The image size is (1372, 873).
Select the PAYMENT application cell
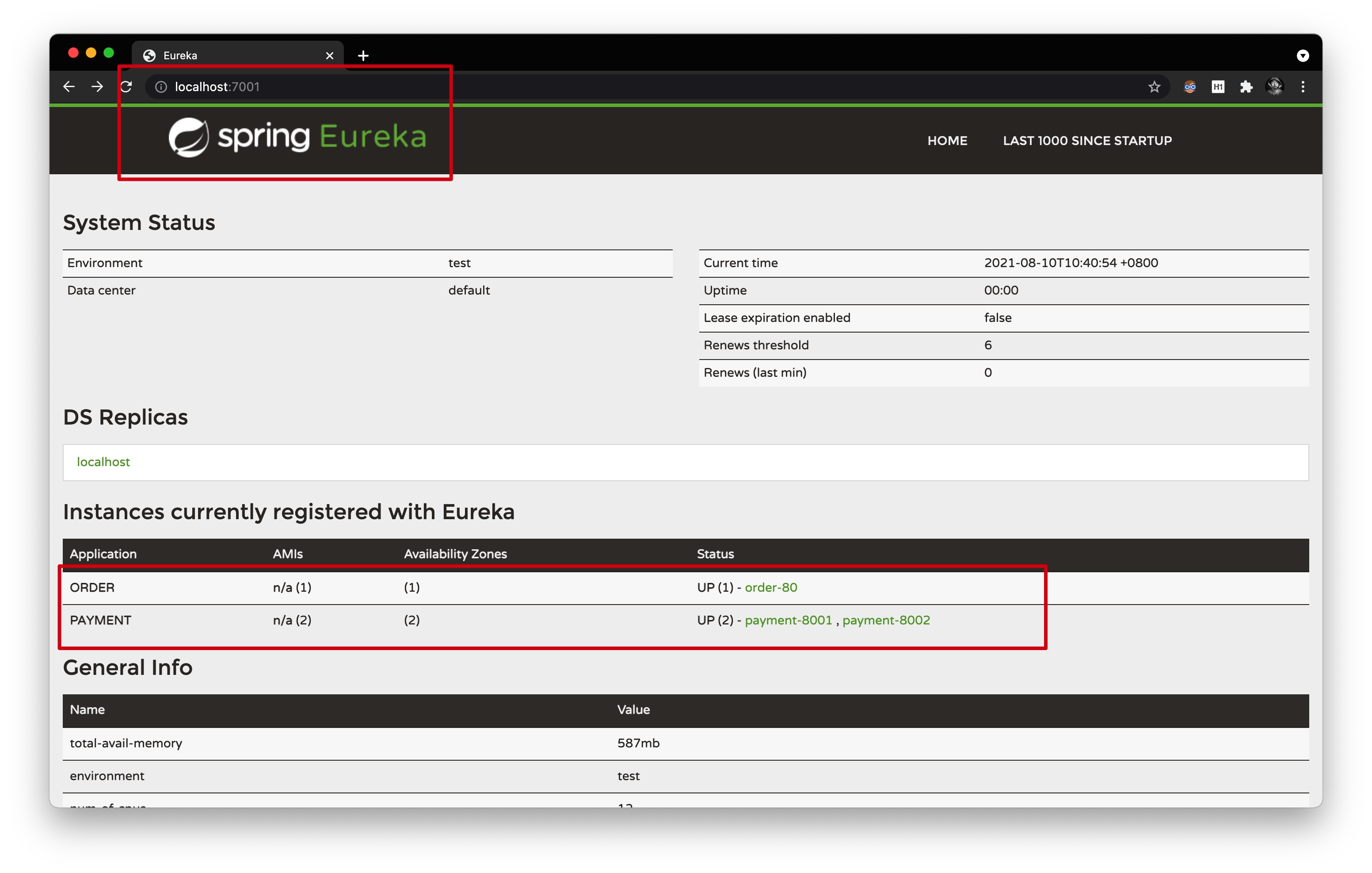100,620
